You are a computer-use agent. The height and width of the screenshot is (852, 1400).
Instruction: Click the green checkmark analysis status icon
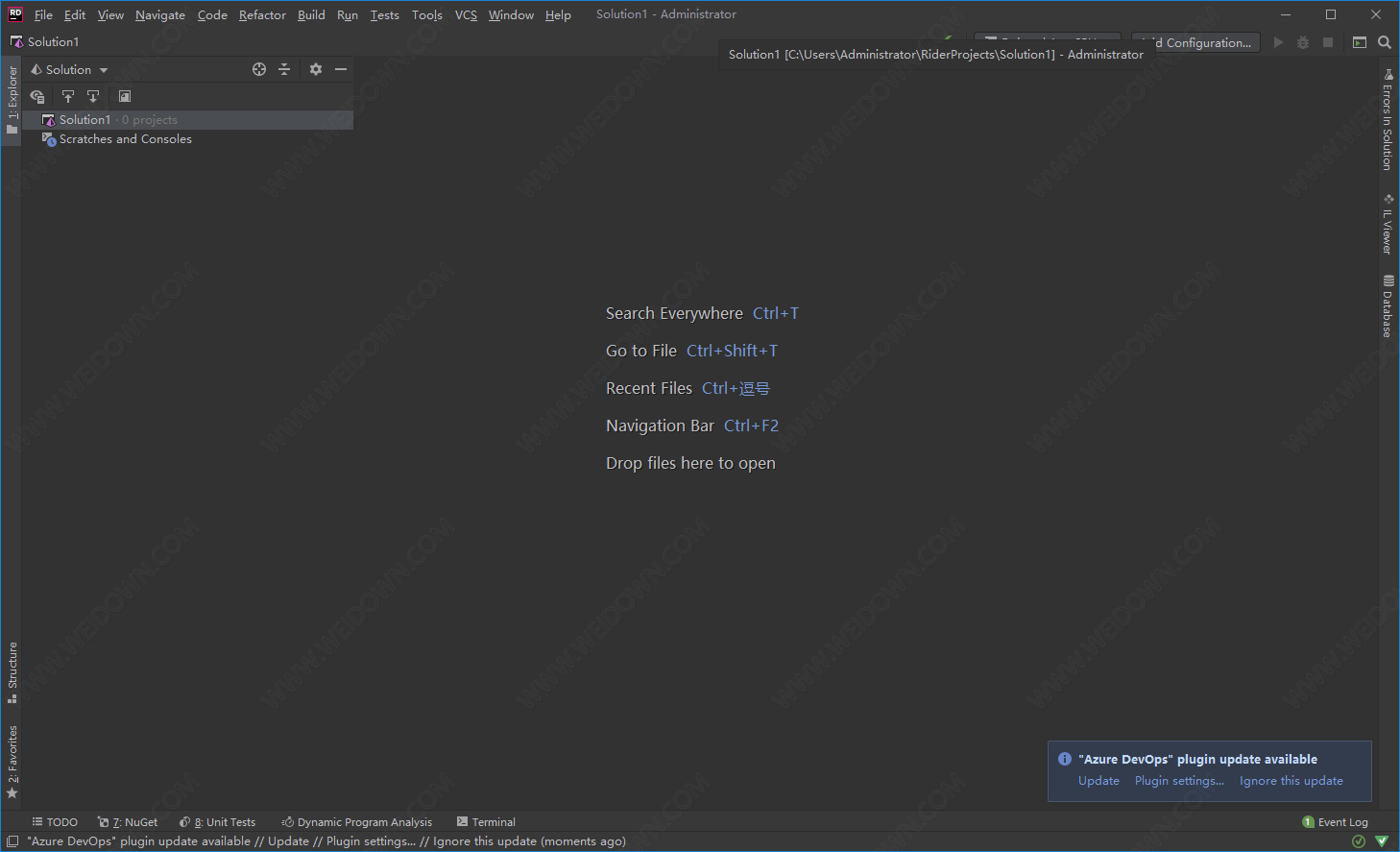pyautogui.click(x=1359, y=841)
